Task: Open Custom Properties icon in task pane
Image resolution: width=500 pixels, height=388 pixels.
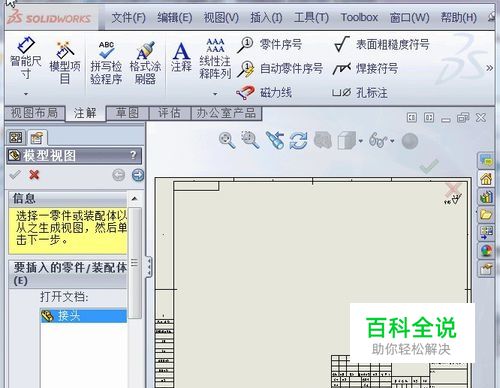Action: pos(486,269)
